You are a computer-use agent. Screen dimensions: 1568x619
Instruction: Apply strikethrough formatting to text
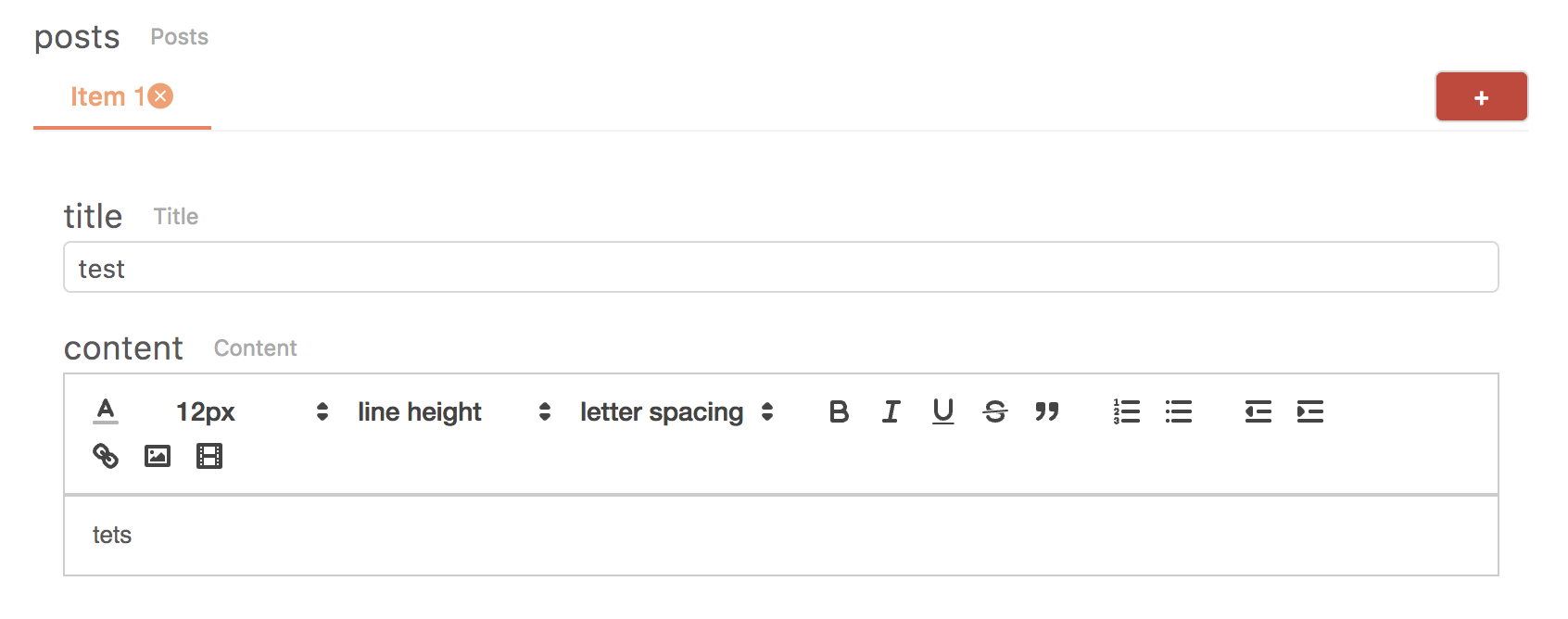click(995, 411)
